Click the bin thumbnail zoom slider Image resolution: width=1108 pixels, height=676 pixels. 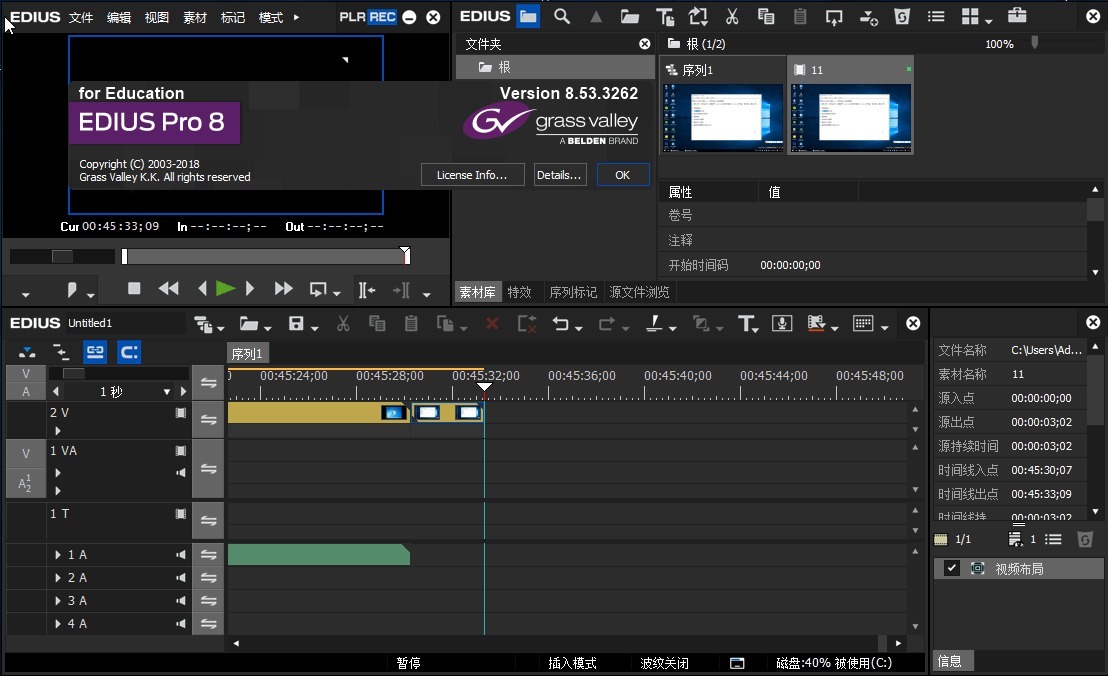click(1035, 43)
